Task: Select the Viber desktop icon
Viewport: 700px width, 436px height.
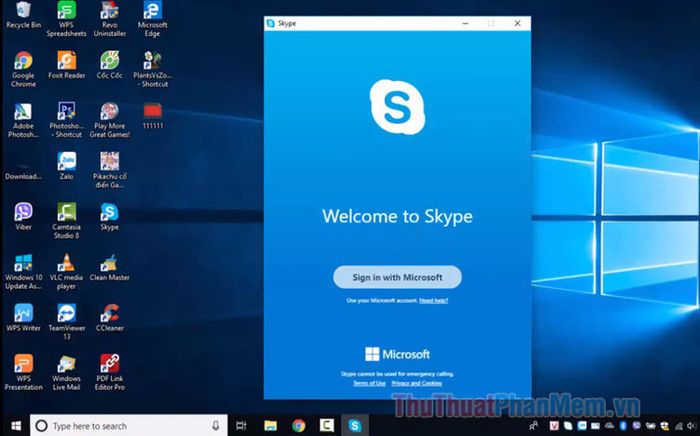Action: [23, 216]
